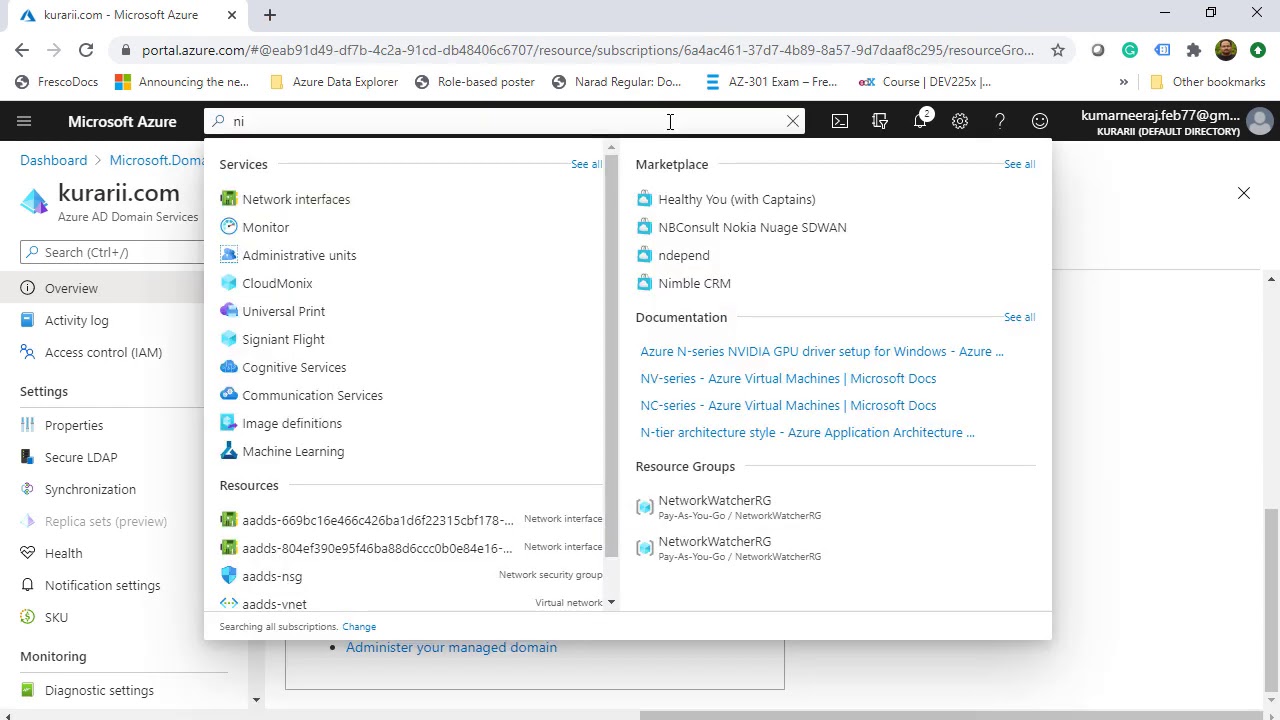Click the Diagnostic settings icon in sidebar
Image resolution: width=1280 pixels, height=720 pixels.
pyautogui.click(x=28, y=690)
